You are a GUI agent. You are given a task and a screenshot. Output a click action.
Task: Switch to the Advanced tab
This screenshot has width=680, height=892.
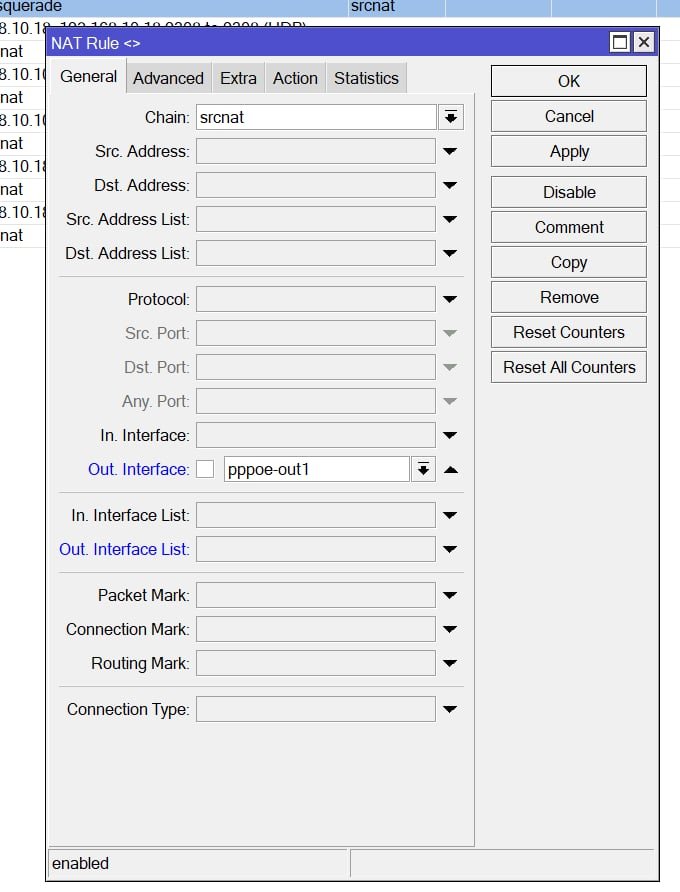pos(168,78)
